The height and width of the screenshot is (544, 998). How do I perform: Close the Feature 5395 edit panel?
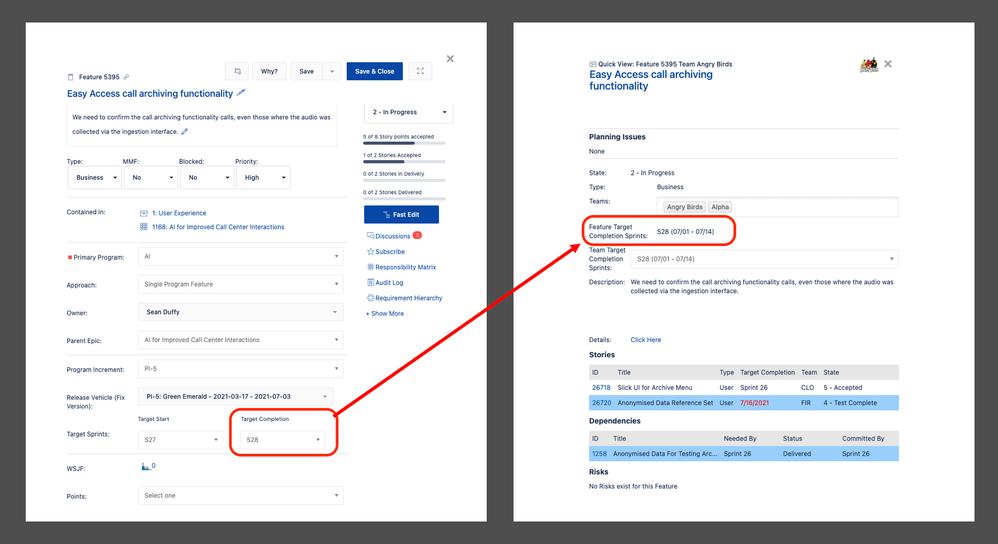(x=450, y=59)
